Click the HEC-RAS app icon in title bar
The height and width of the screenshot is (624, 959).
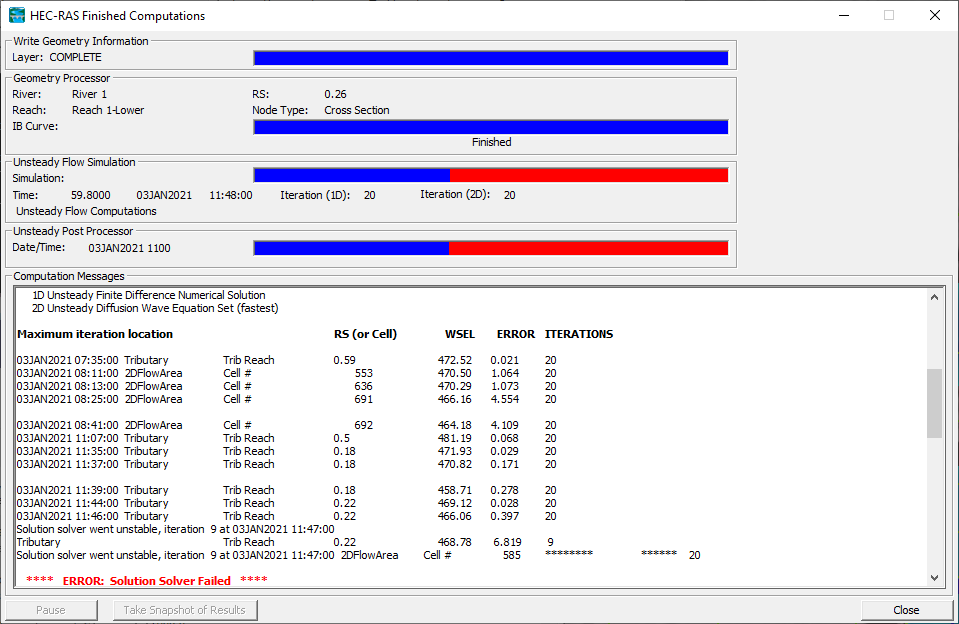coord(17,15)
